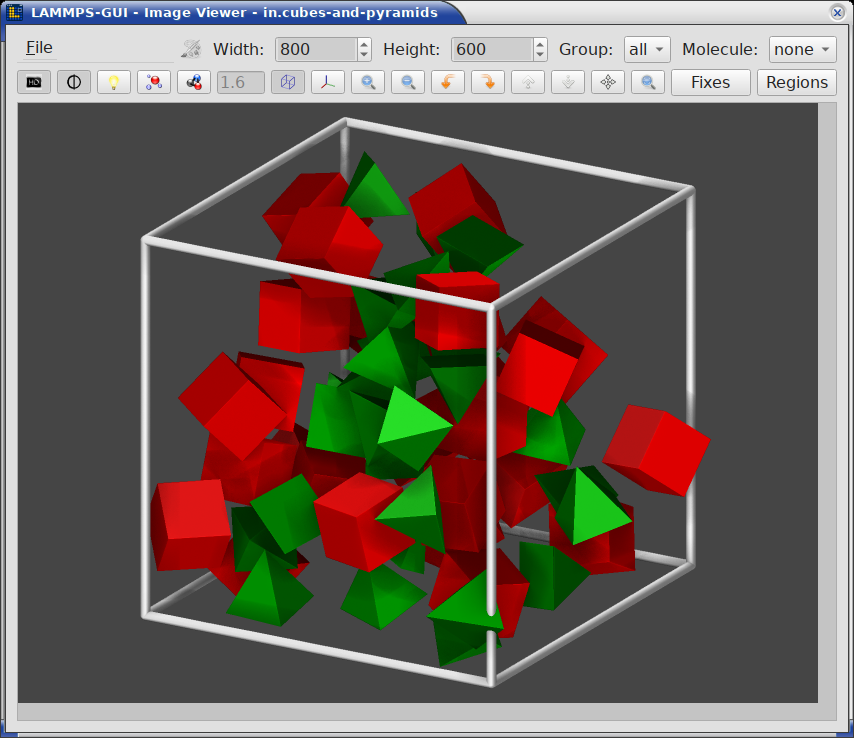Click the Fixes button
Screen dimensions: 854x738
pyautogui.click(x=710, y=82)
